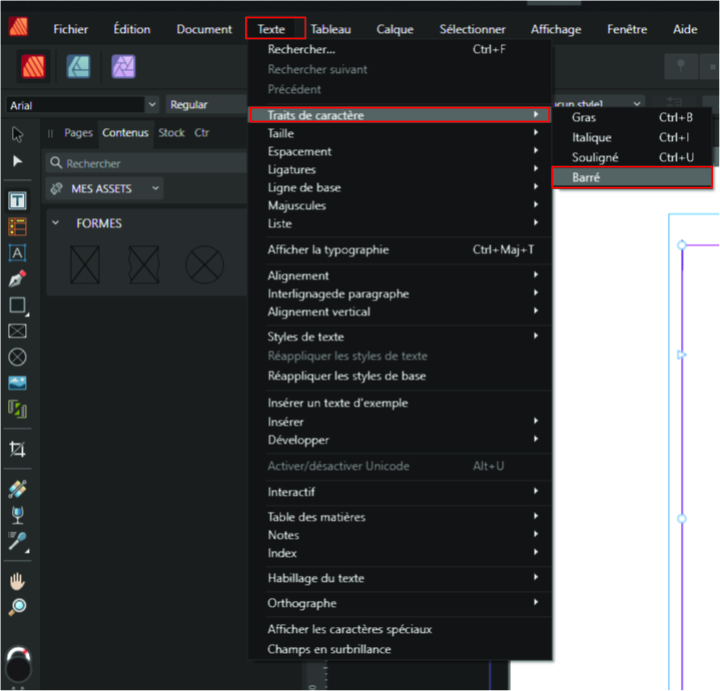Switch to the Stock tab
The height and width of the screenshot is (691, 720).
[x=171, y=133]
